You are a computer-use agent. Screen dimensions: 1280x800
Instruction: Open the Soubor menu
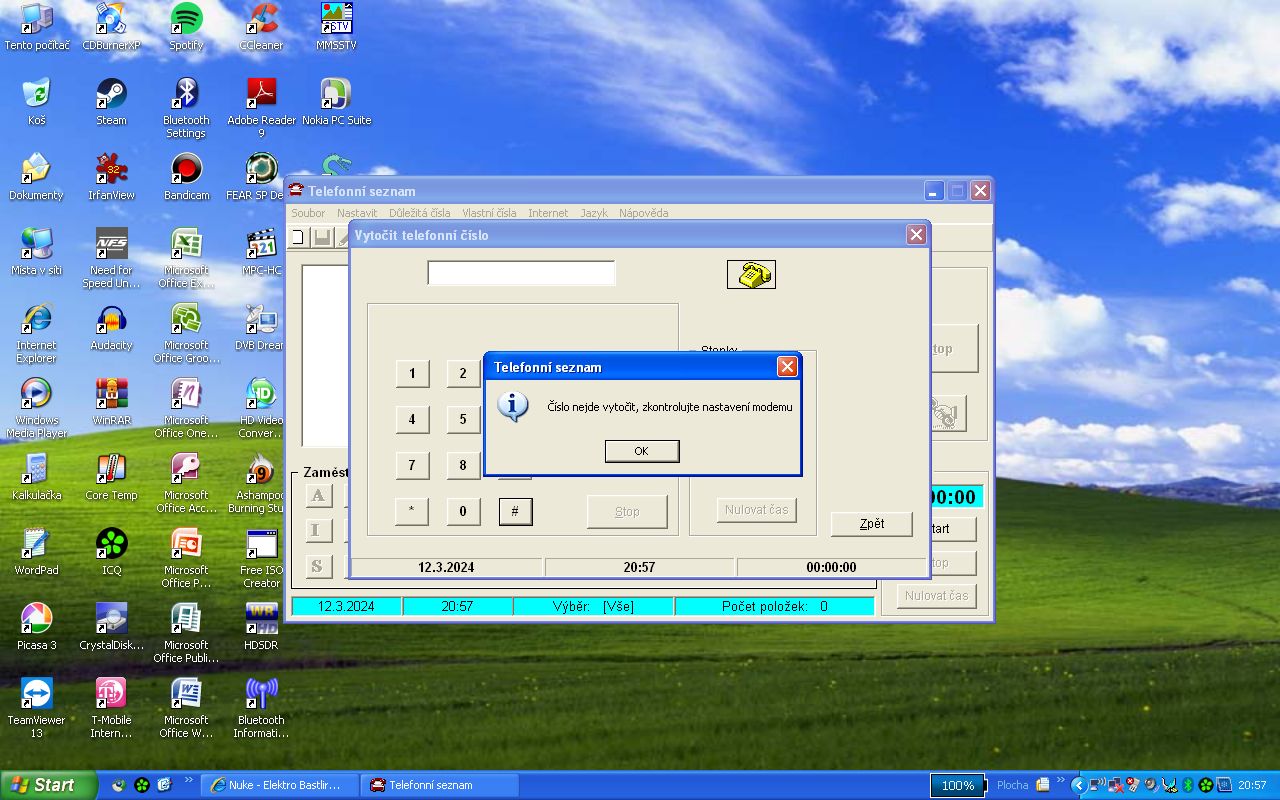308,213
